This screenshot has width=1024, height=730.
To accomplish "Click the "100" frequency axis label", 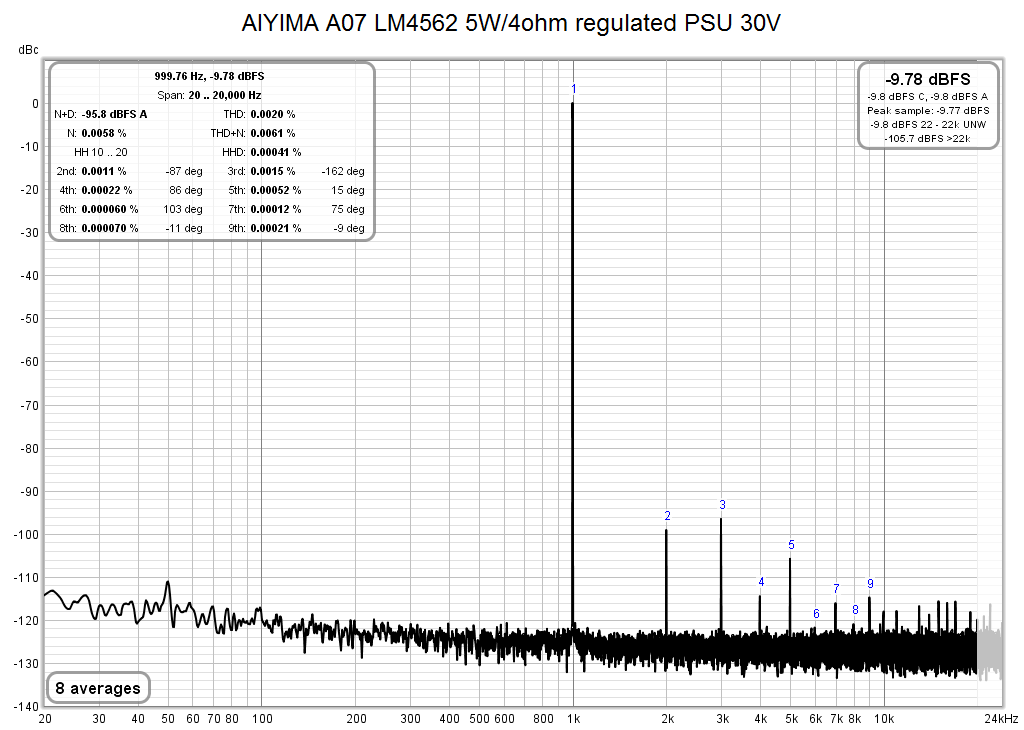I will (x=262, y=719).
